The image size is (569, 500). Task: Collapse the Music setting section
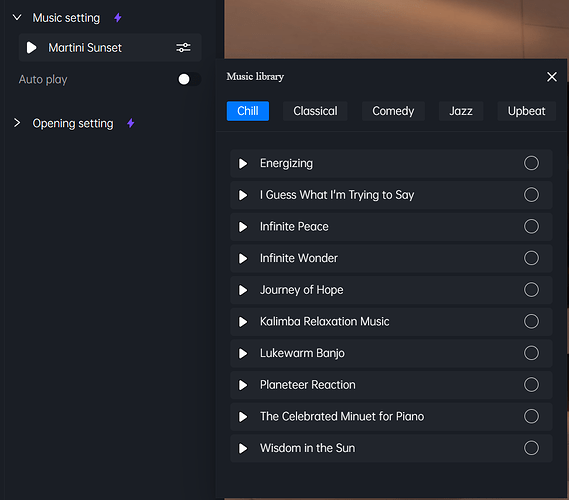click(17, 17)
